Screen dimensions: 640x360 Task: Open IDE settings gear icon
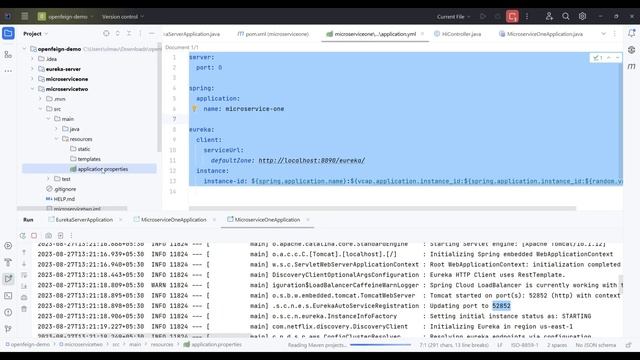pos(582,16)
